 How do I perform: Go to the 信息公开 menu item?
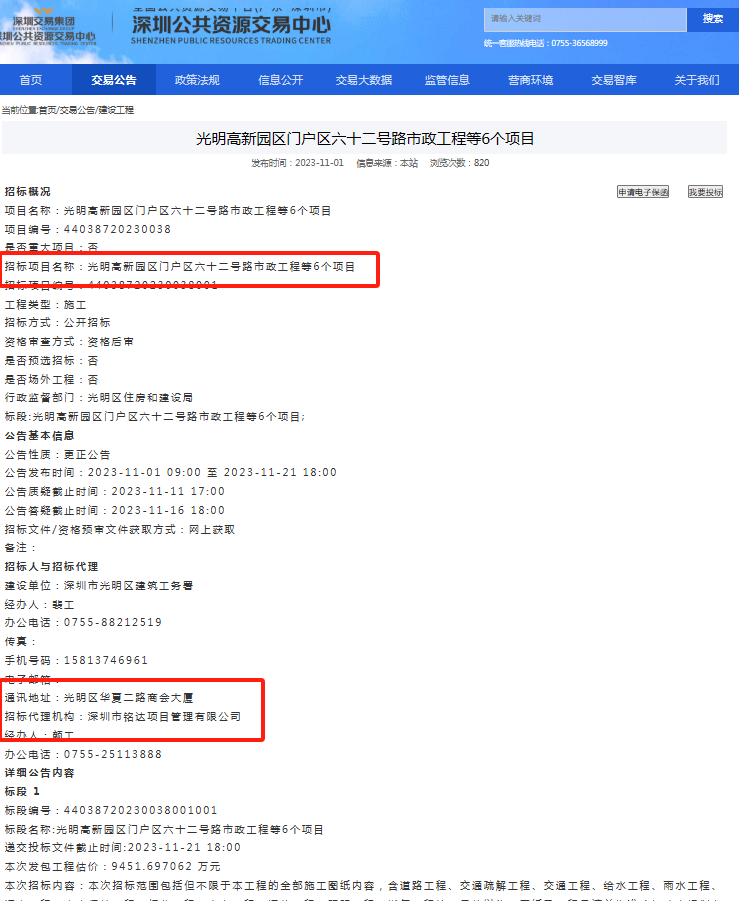(x=280, y=80)
